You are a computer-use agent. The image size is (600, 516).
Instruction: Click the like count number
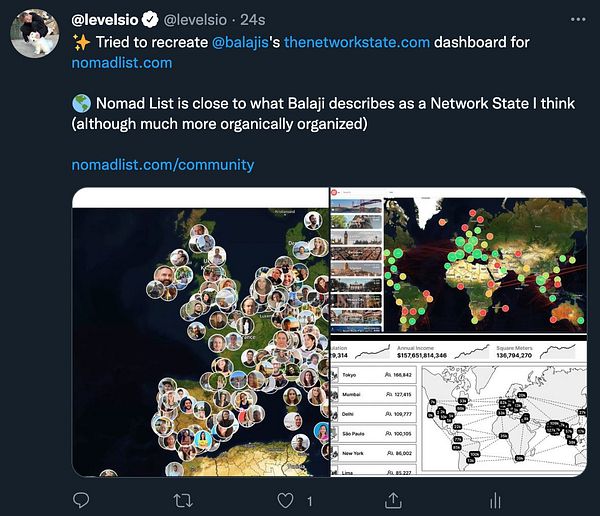click(x=310, y=501)
